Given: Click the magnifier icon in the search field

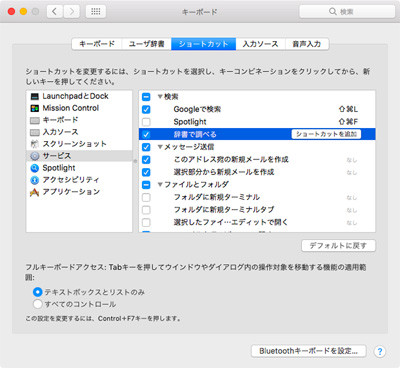Looking at the screenshot, I should click(332, 12).
